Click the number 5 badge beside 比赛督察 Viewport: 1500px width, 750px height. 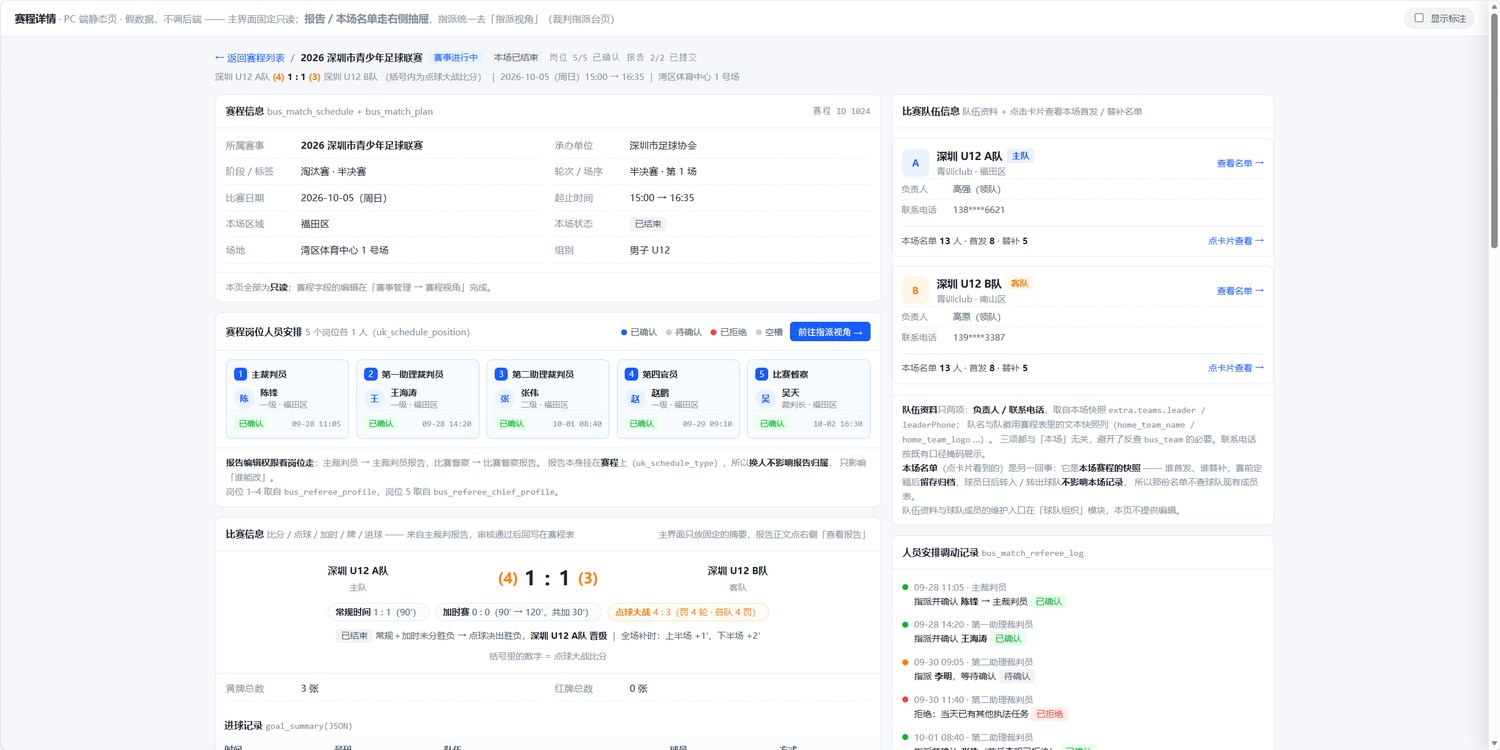(x=761, y=374)
